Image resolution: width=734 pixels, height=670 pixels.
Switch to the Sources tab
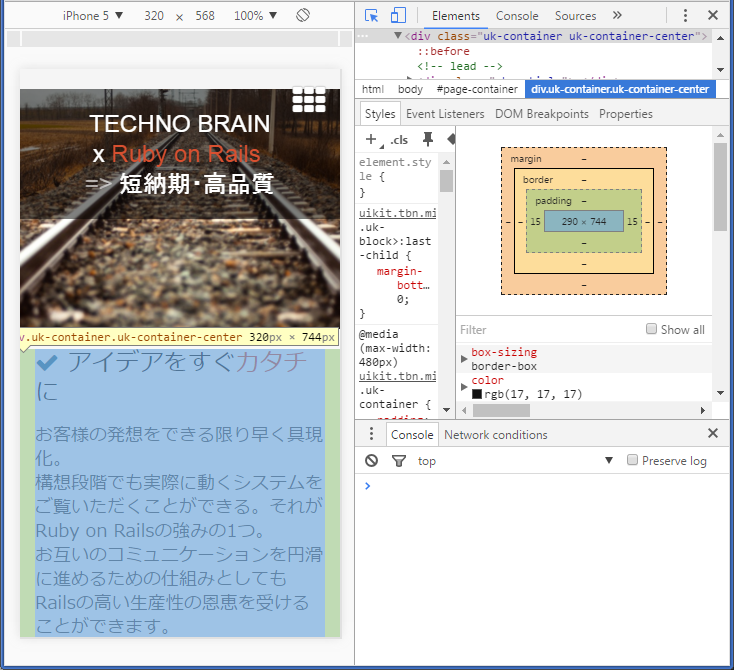point(575,16)
